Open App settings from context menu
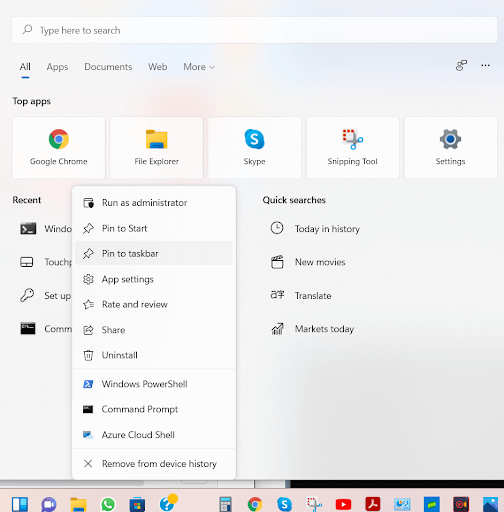 tap(154, 279)
